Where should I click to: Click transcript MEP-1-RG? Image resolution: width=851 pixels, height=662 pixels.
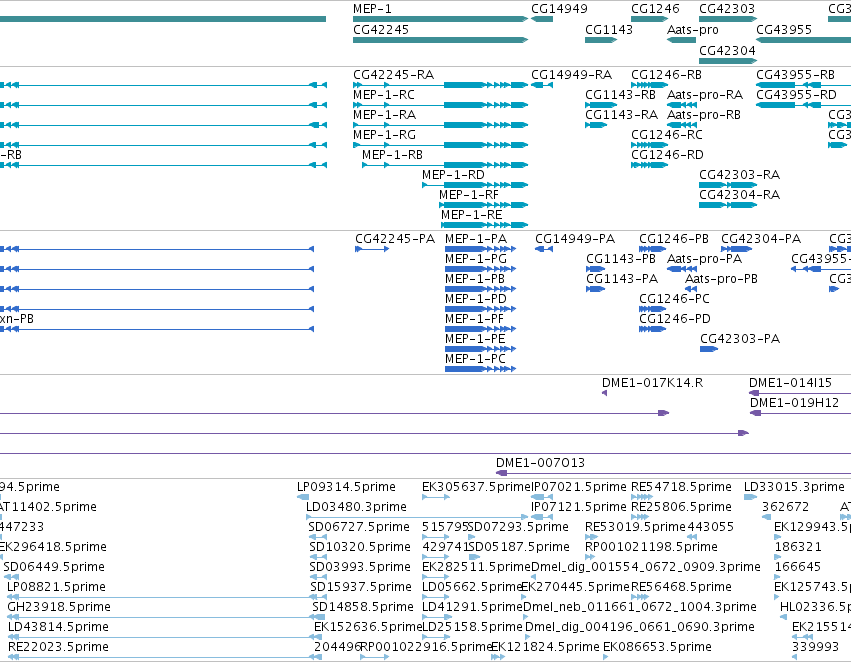(x=440, y=145)
